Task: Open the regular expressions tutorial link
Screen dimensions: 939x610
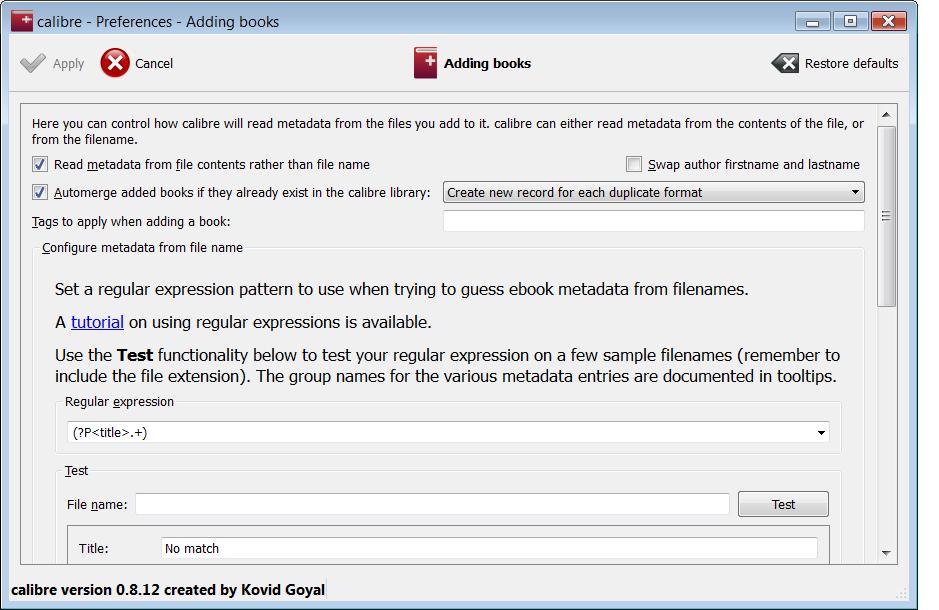Action: [x=97, y=322]
